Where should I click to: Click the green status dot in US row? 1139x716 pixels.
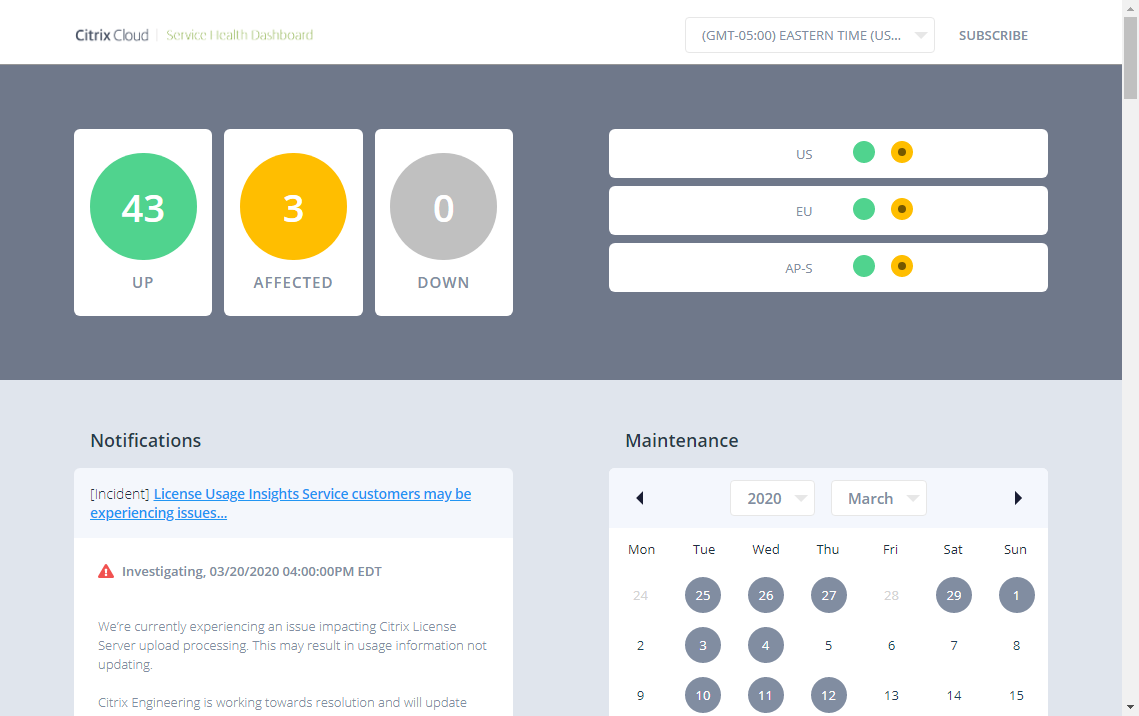[864, 152]
